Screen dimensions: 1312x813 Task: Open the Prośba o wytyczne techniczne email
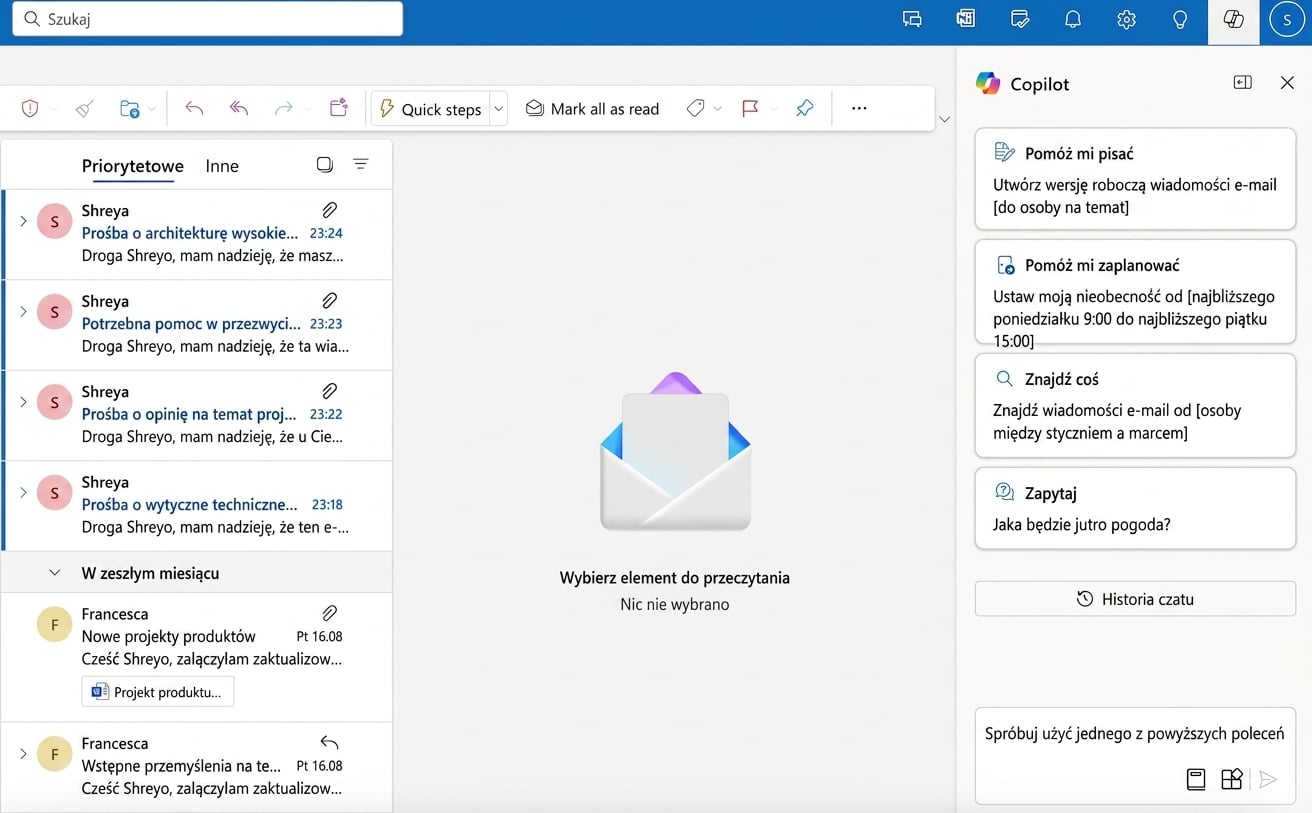point(197,505)
